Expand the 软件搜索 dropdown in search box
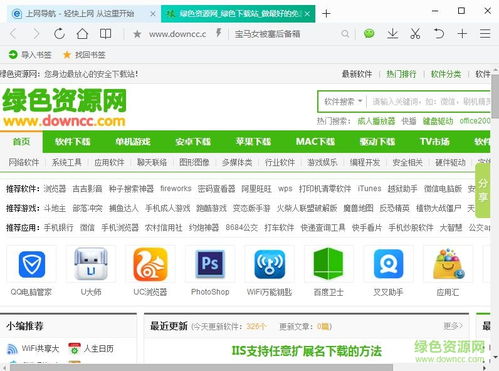 tap(343, 101)
